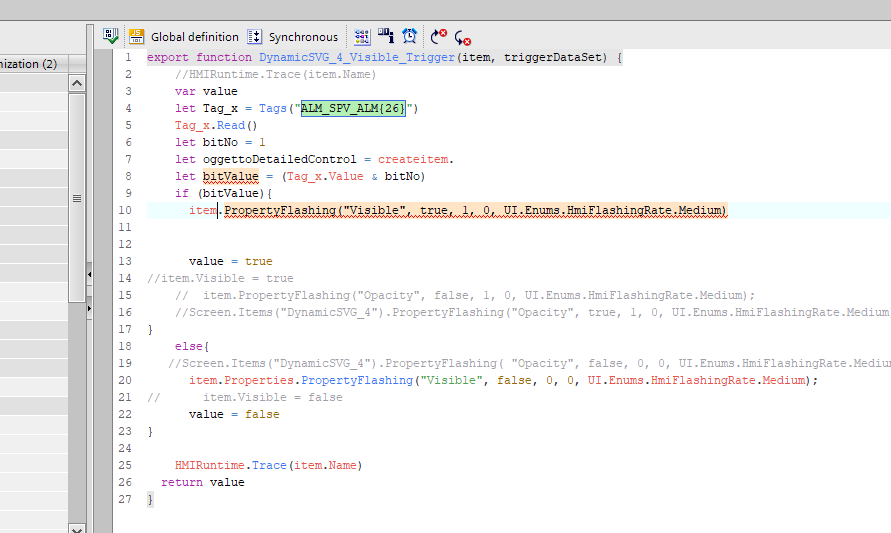Image resolution: width=891 pixels, height=533 pixels.
Task: Click the left panel scrollbar thumb grip
Action: [x=76, y=199]
